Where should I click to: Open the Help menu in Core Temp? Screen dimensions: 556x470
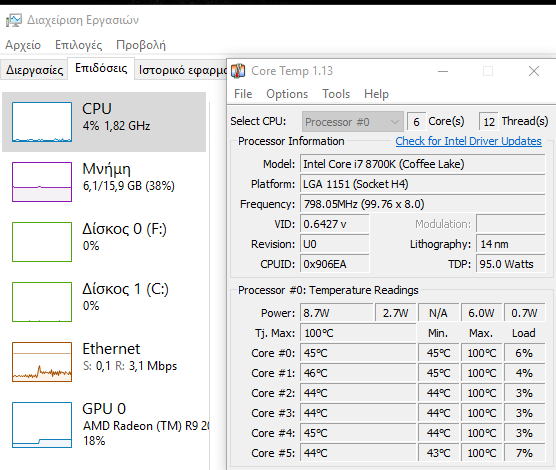click(376, 94)
